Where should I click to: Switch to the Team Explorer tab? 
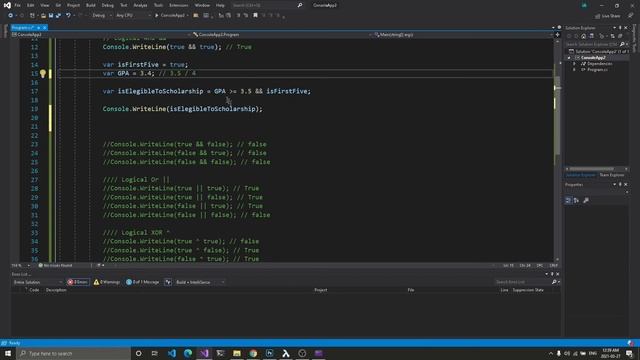[611, 175]
